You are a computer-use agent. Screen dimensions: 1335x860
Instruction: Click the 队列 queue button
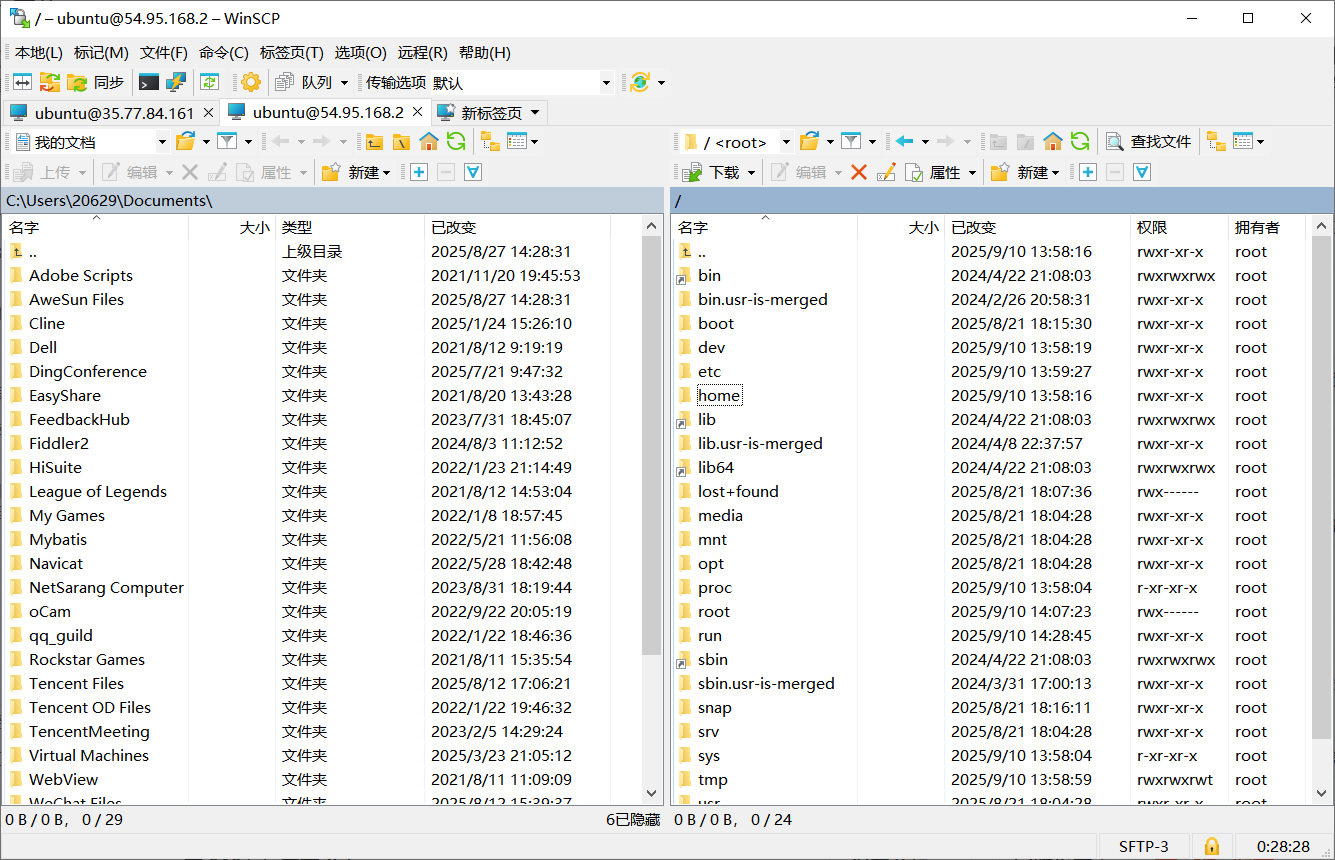pyautogui.click(x=305, y=82)
